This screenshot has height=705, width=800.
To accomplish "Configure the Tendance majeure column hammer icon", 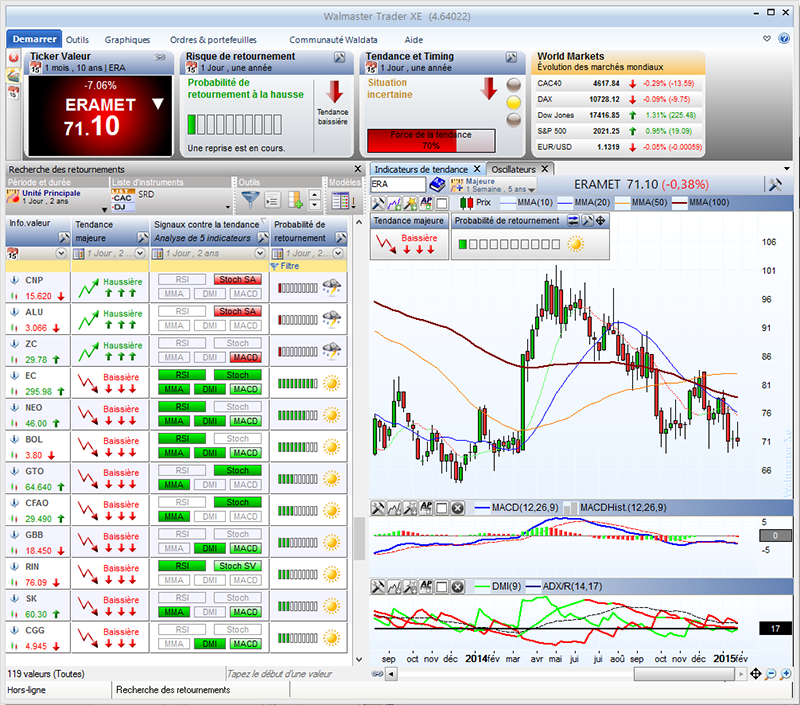I will tap(142, 238).
